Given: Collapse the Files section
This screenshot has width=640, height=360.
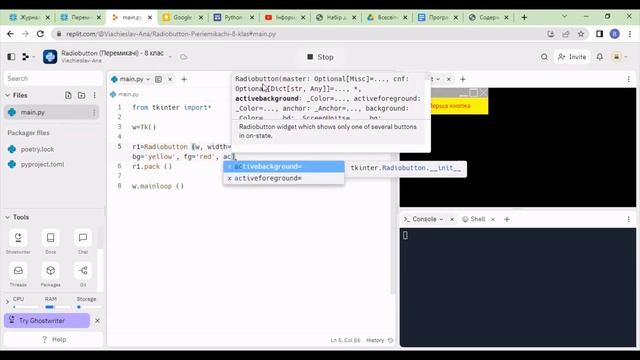Looking at the screenshot, I should 7,95.
